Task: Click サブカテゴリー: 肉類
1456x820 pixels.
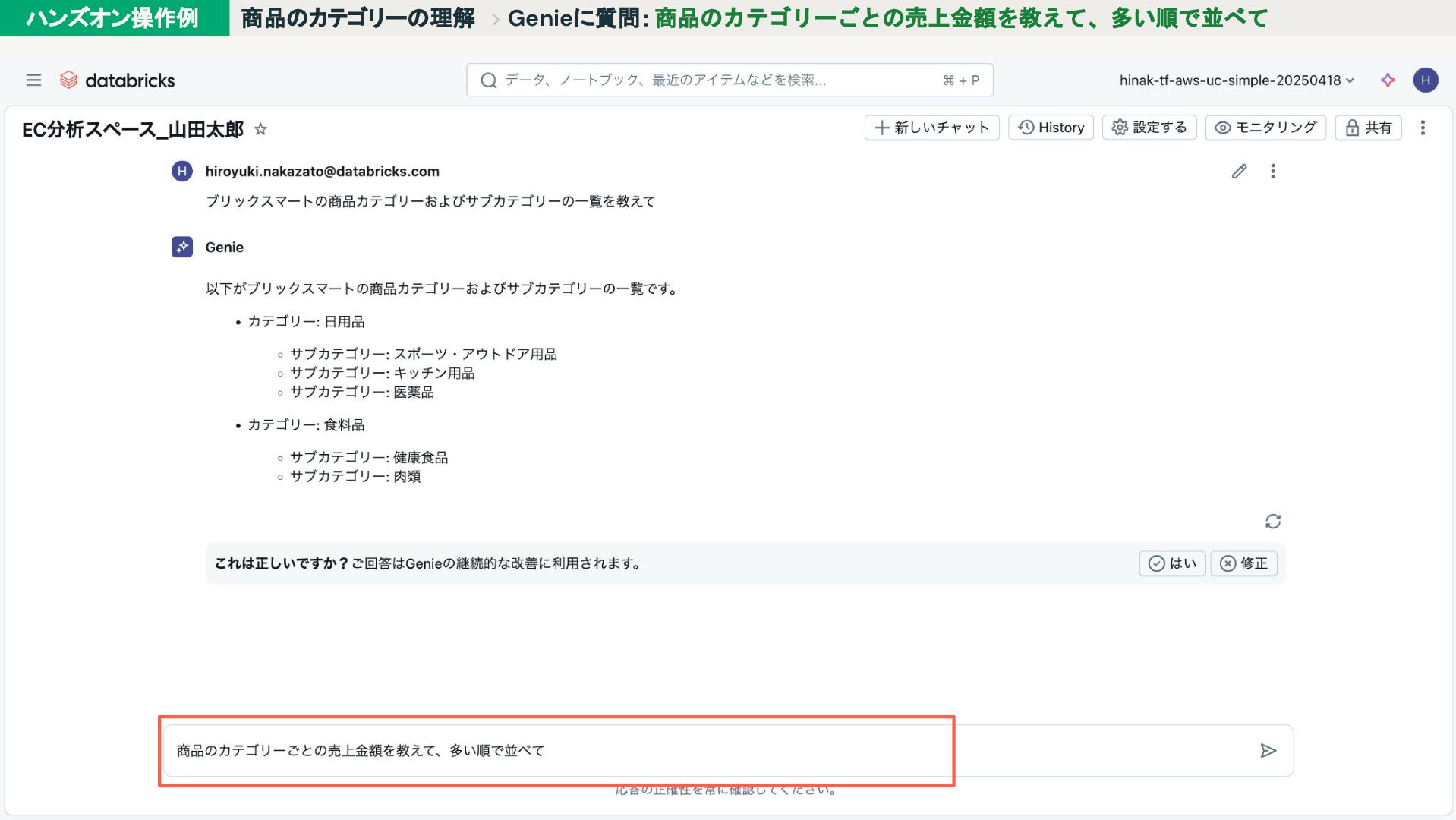Action: click(x=355, y=477)
